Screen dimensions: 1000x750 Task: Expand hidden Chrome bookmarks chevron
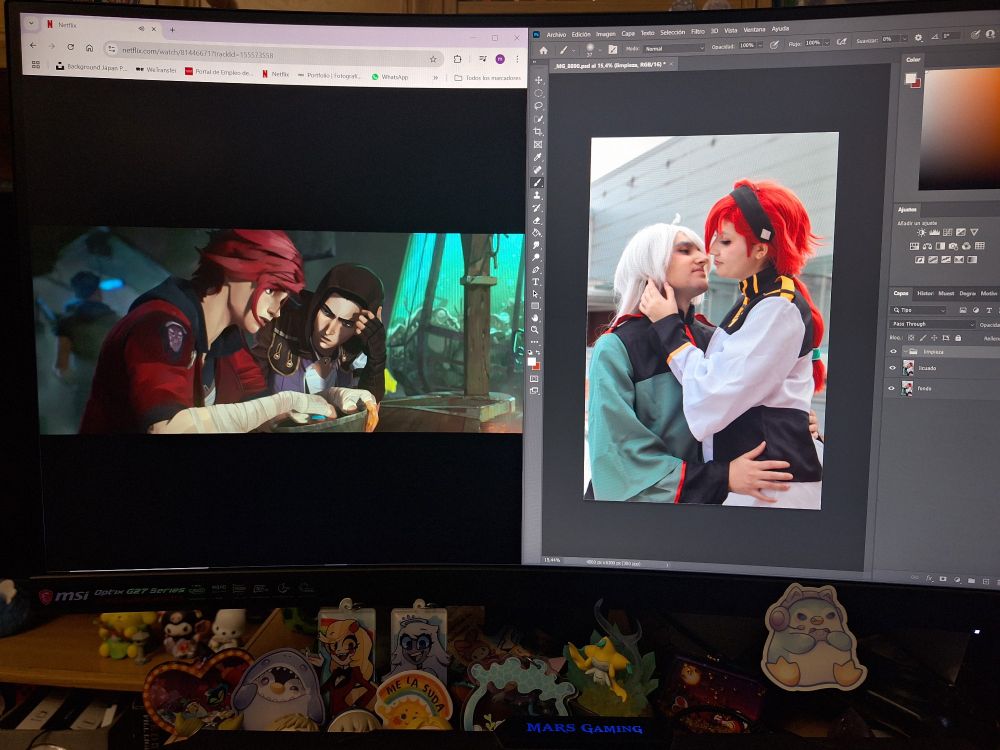[x=436, y=78]
